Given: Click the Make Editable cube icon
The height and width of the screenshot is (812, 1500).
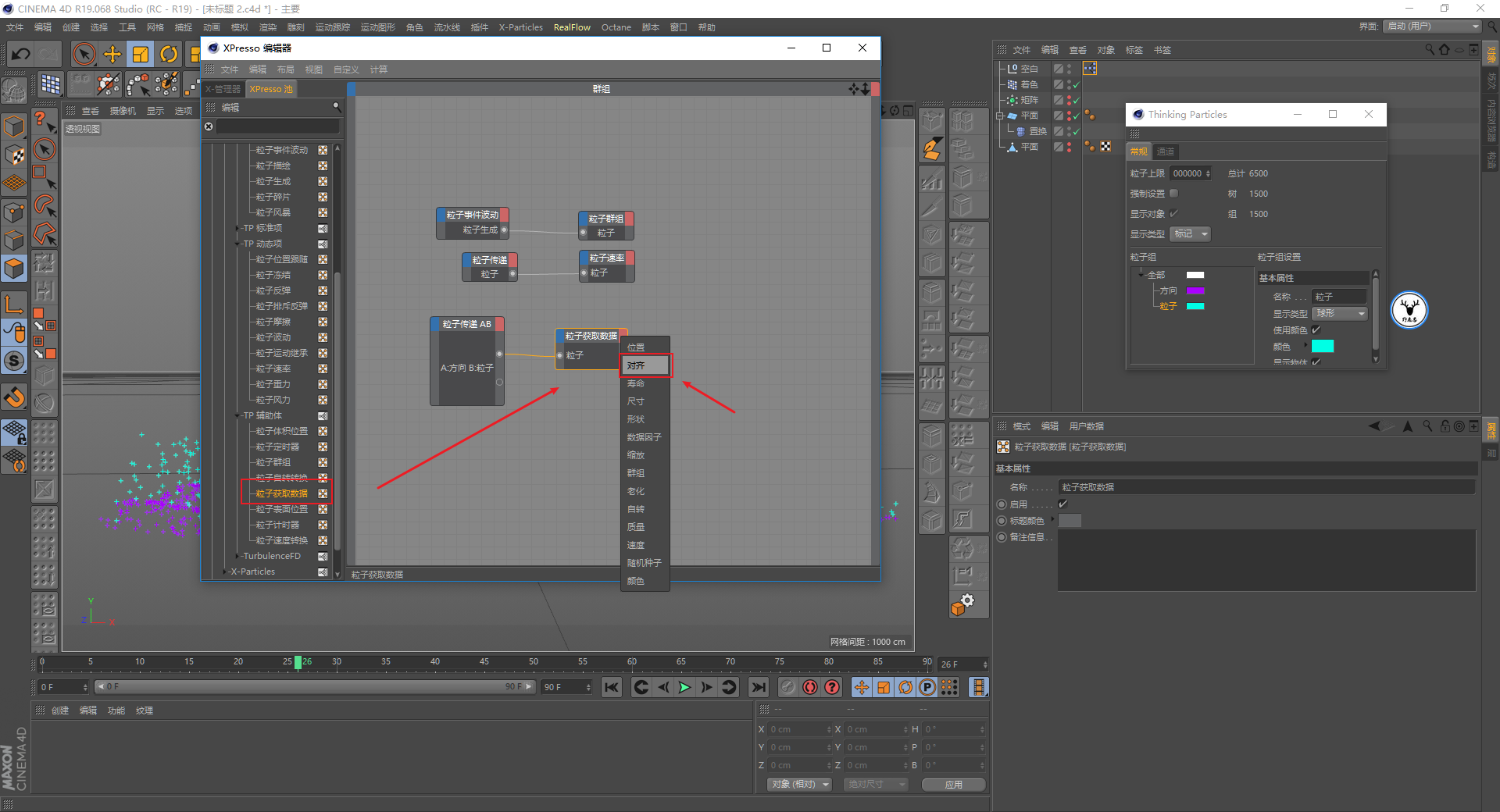Looking at the screenshot, I should [15, 125].
